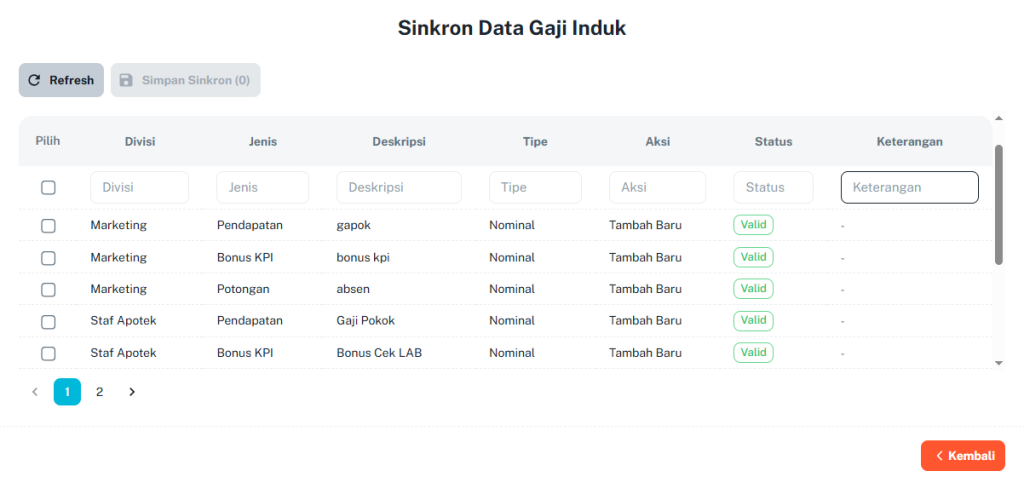The width and height of the screenshot is (1024, 477).
Task: Check the Marketing gapok row checkbox
Action: (x=48, y=225)
